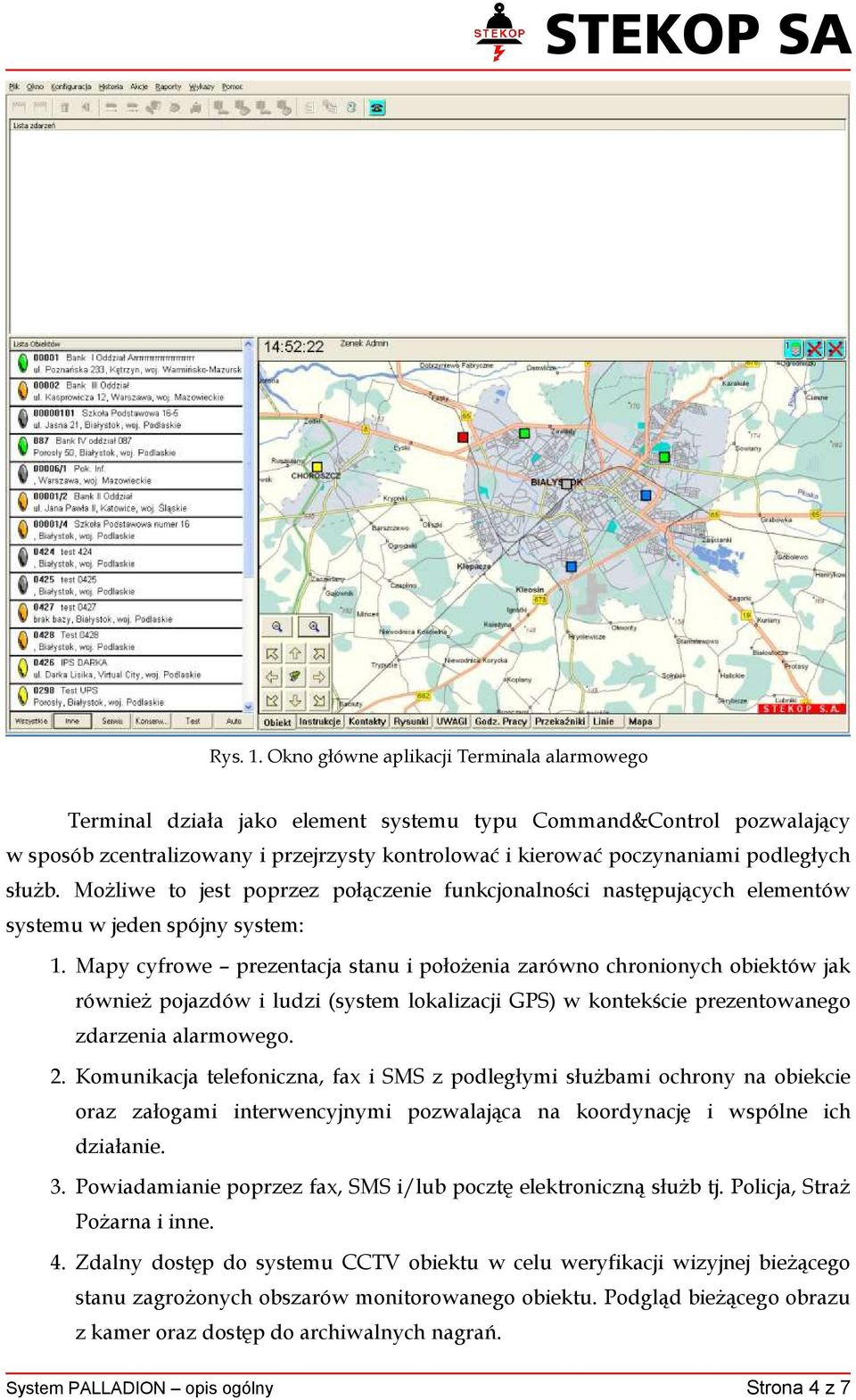This screenshot has height=1400, width=856.
Task: Open the Historia menu
Action: [x=111, y=86]
